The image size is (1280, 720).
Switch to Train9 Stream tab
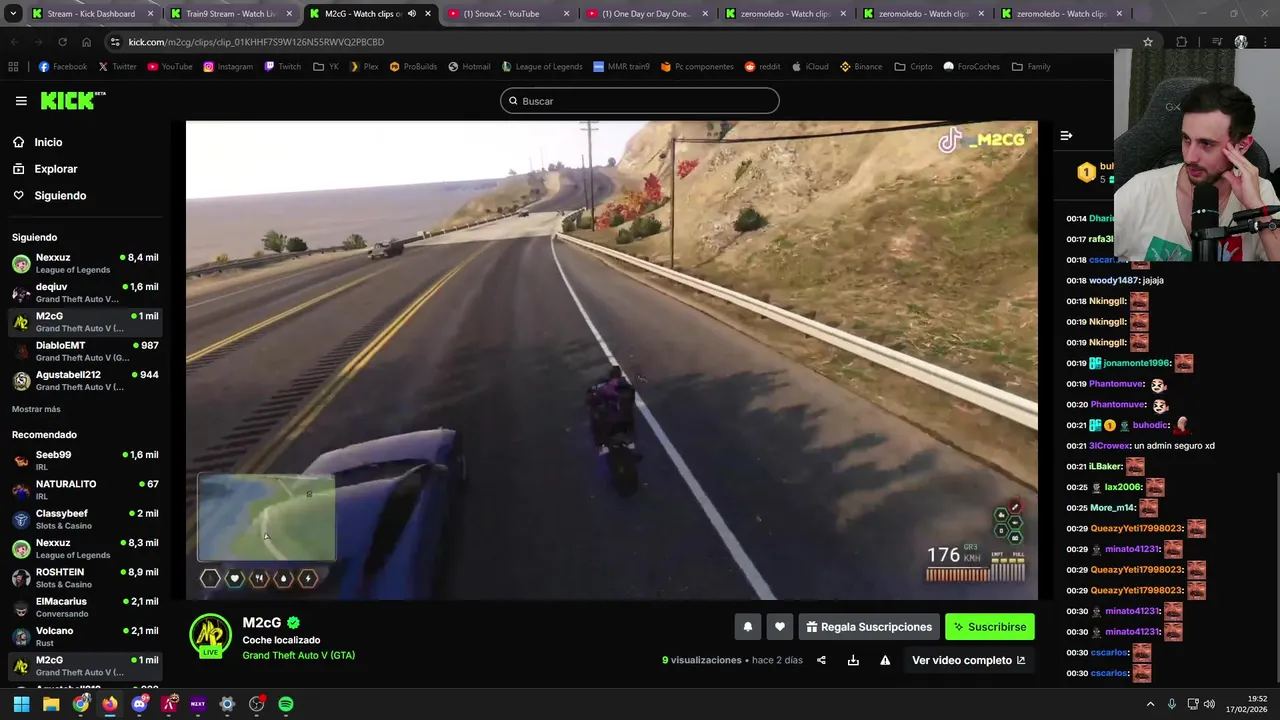[231, 14]
